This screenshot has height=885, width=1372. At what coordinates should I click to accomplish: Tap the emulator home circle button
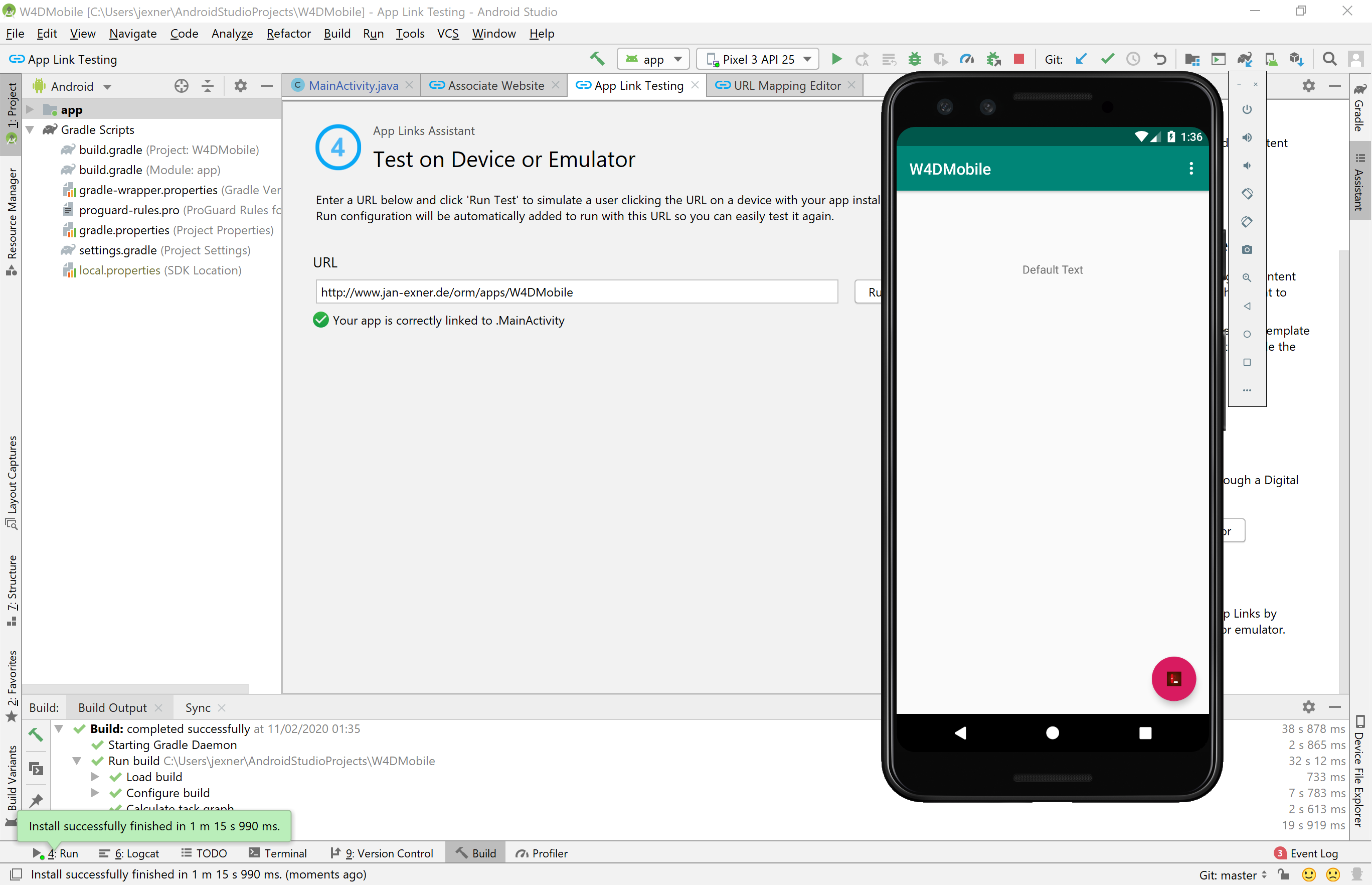click(1052, 732)
